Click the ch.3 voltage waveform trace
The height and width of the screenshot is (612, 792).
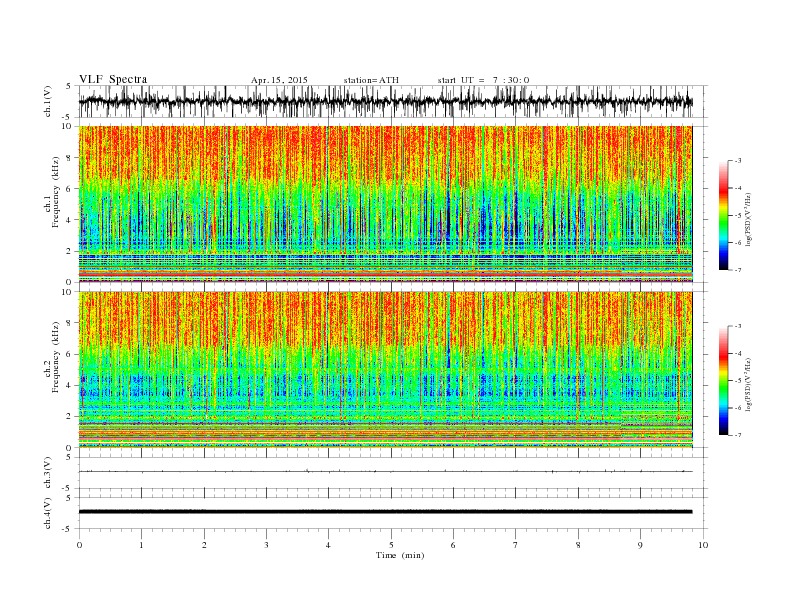coord(385,471)
